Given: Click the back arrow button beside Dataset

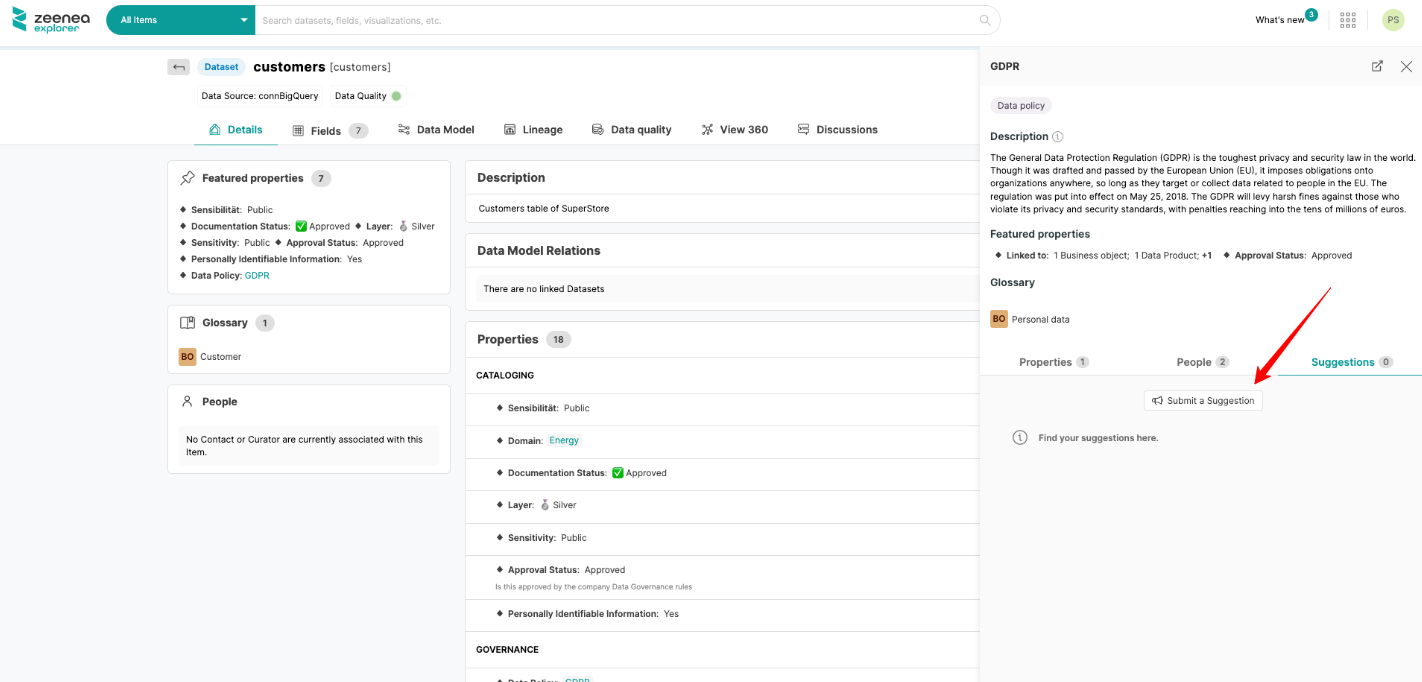Looking at the screenshot, I should click(x=178, y=67).
